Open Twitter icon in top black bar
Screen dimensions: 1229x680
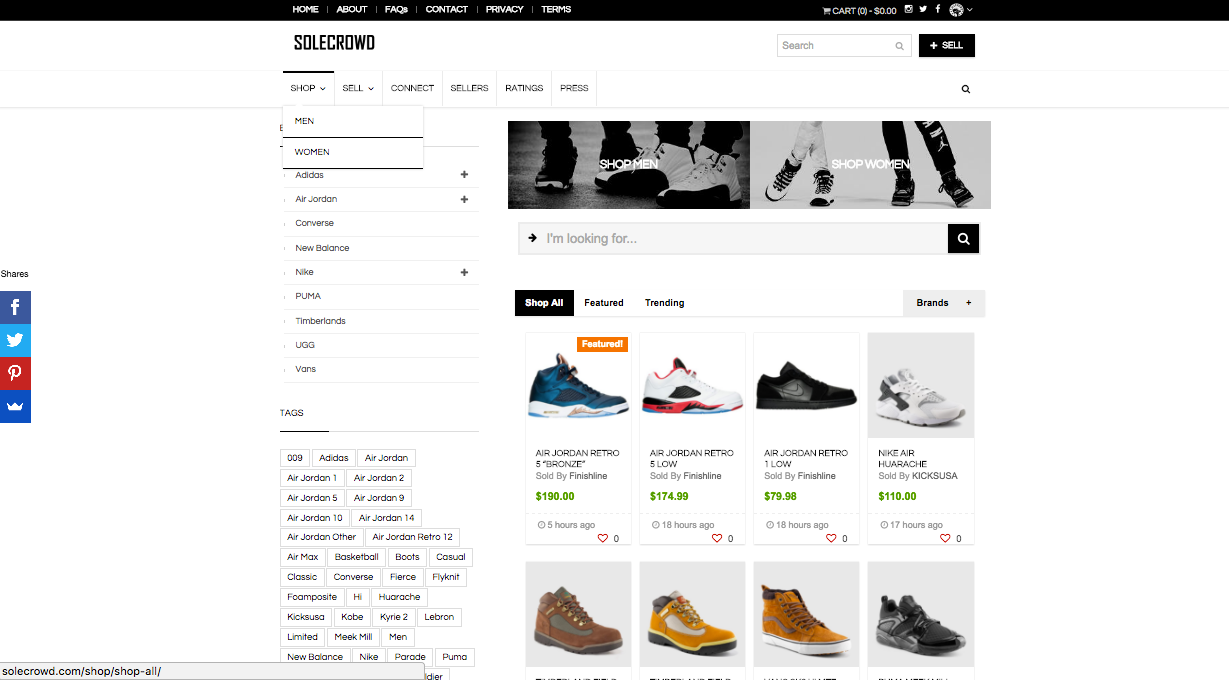pyautogui.click(x=923, y=9)
